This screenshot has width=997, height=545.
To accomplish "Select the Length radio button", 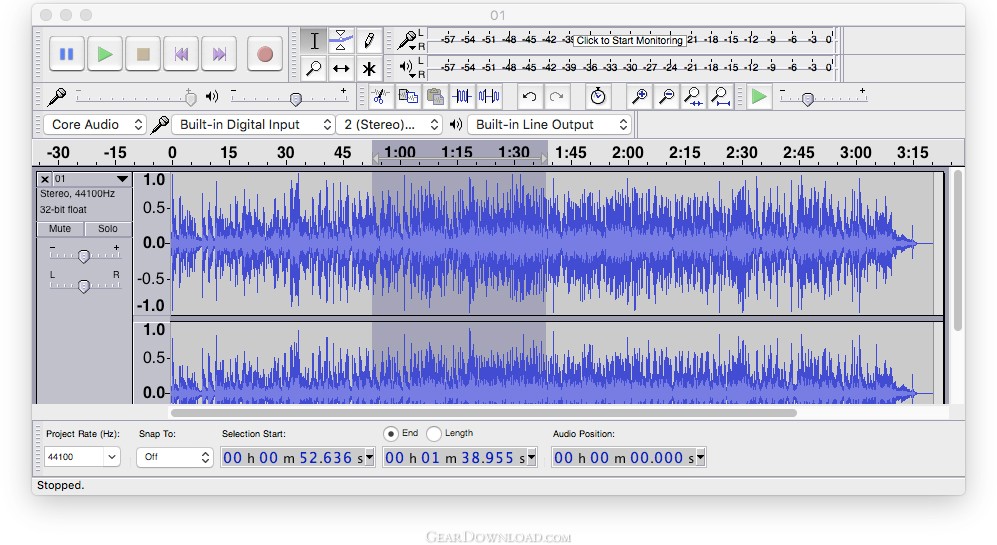I will pyautogui.click(x=434, y=434).
